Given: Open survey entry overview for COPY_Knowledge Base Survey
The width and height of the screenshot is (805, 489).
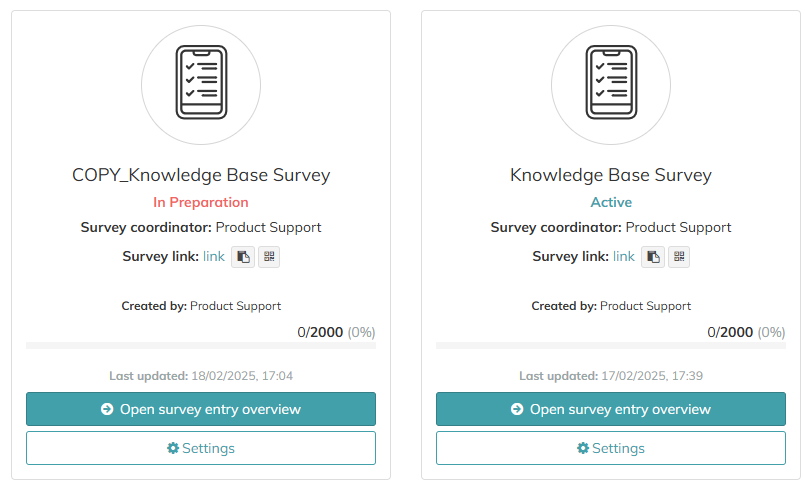Looking at the screenshot, I should coord(201,409).
